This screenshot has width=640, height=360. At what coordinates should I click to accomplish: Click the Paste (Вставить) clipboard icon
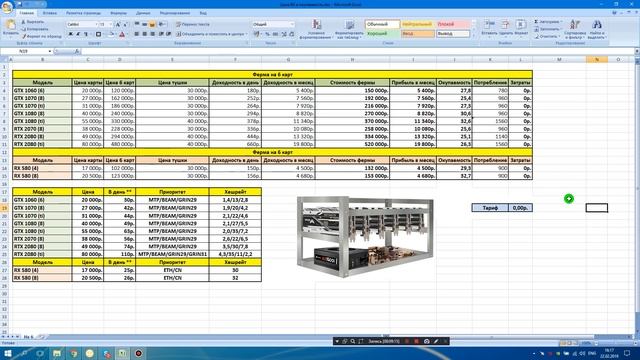pyautogui.click(x=11, y=25)
